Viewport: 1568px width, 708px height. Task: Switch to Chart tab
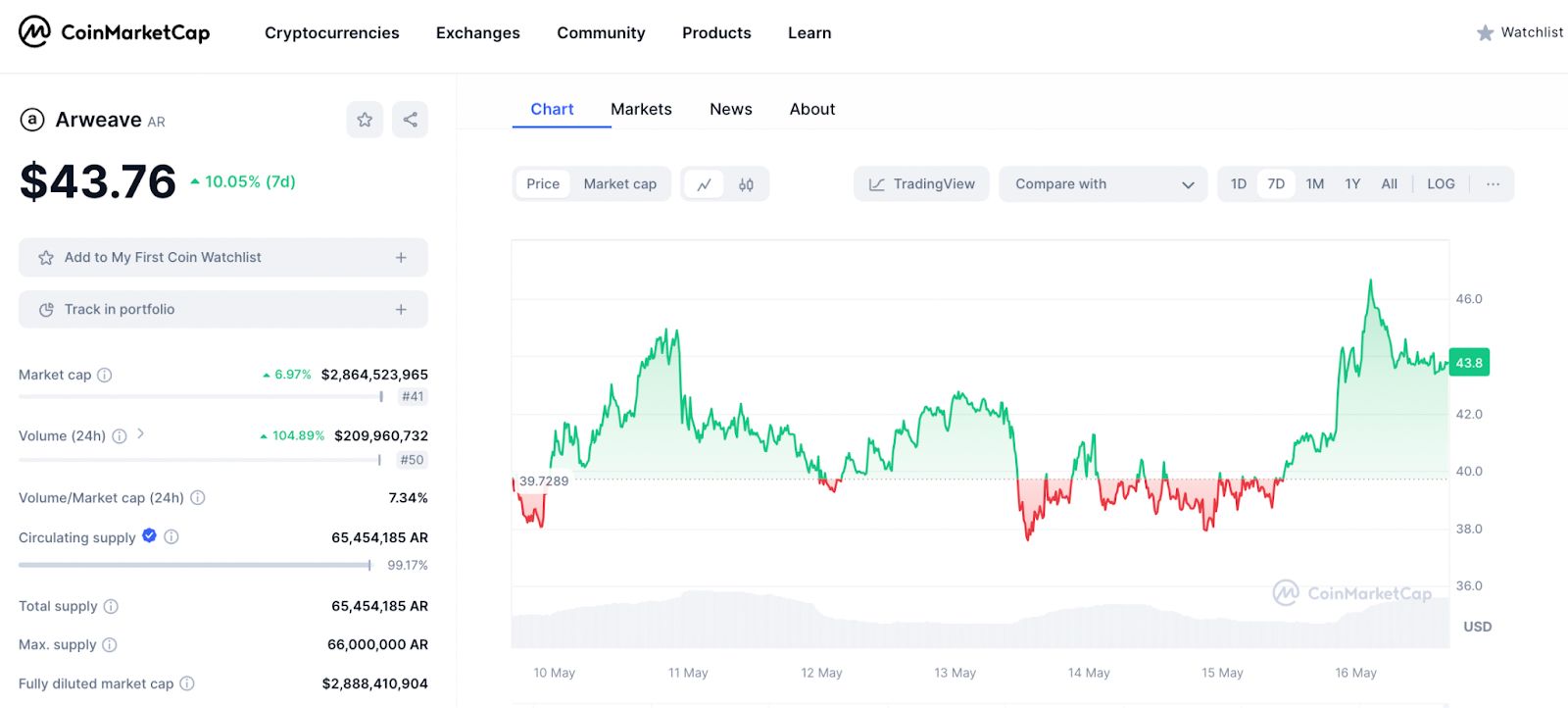(552, 110)
